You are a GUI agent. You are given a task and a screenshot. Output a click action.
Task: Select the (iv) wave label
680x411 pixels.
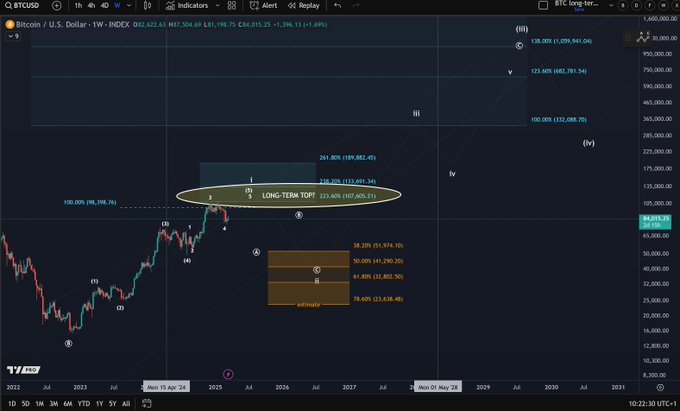coord(588,143)
